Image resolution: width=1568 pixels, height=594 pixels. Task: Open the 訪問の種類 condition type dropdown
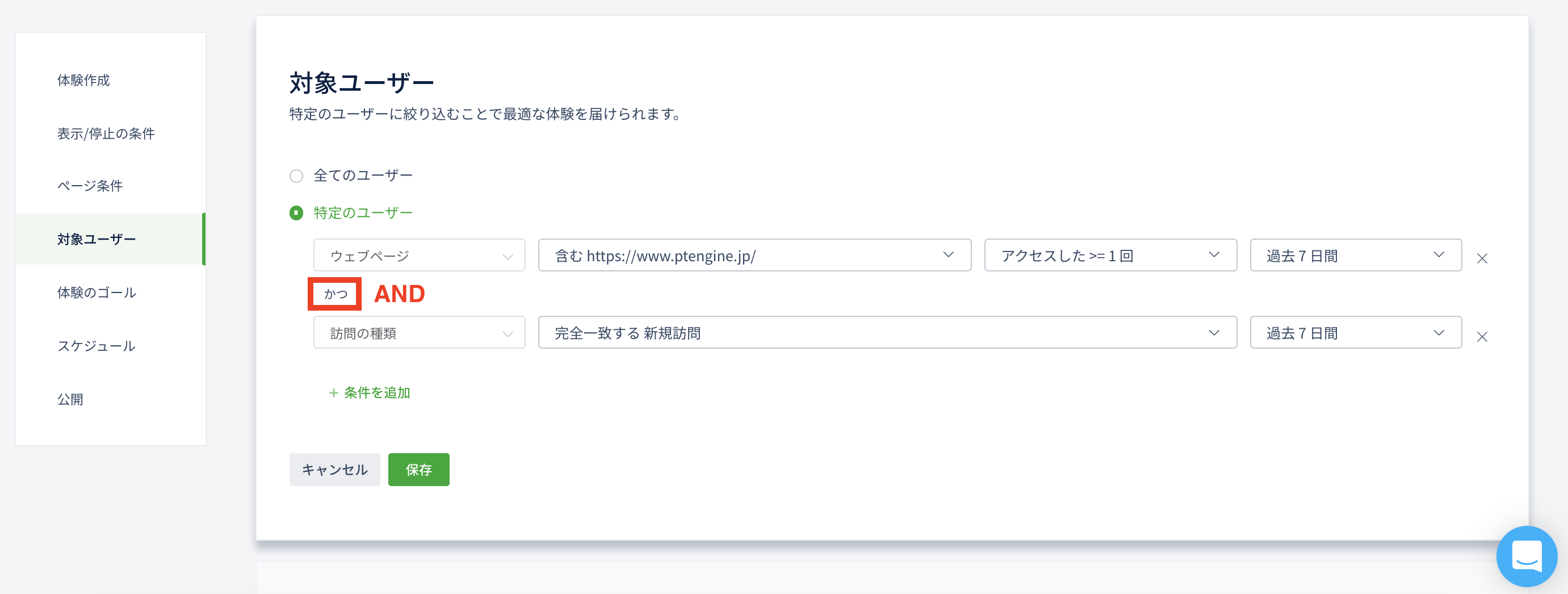tap(420, 332)
